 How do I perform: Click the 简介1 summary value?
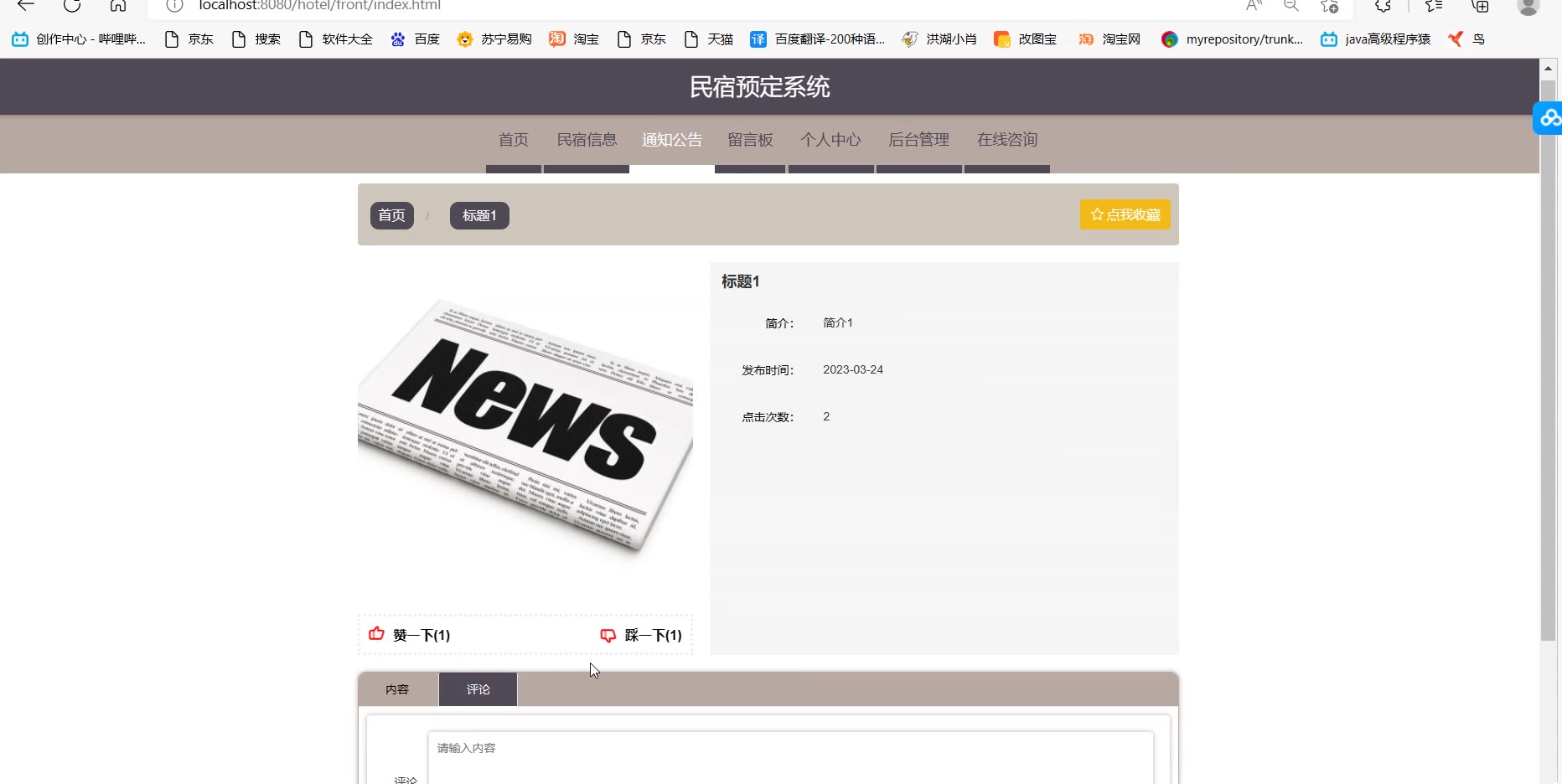838,322
